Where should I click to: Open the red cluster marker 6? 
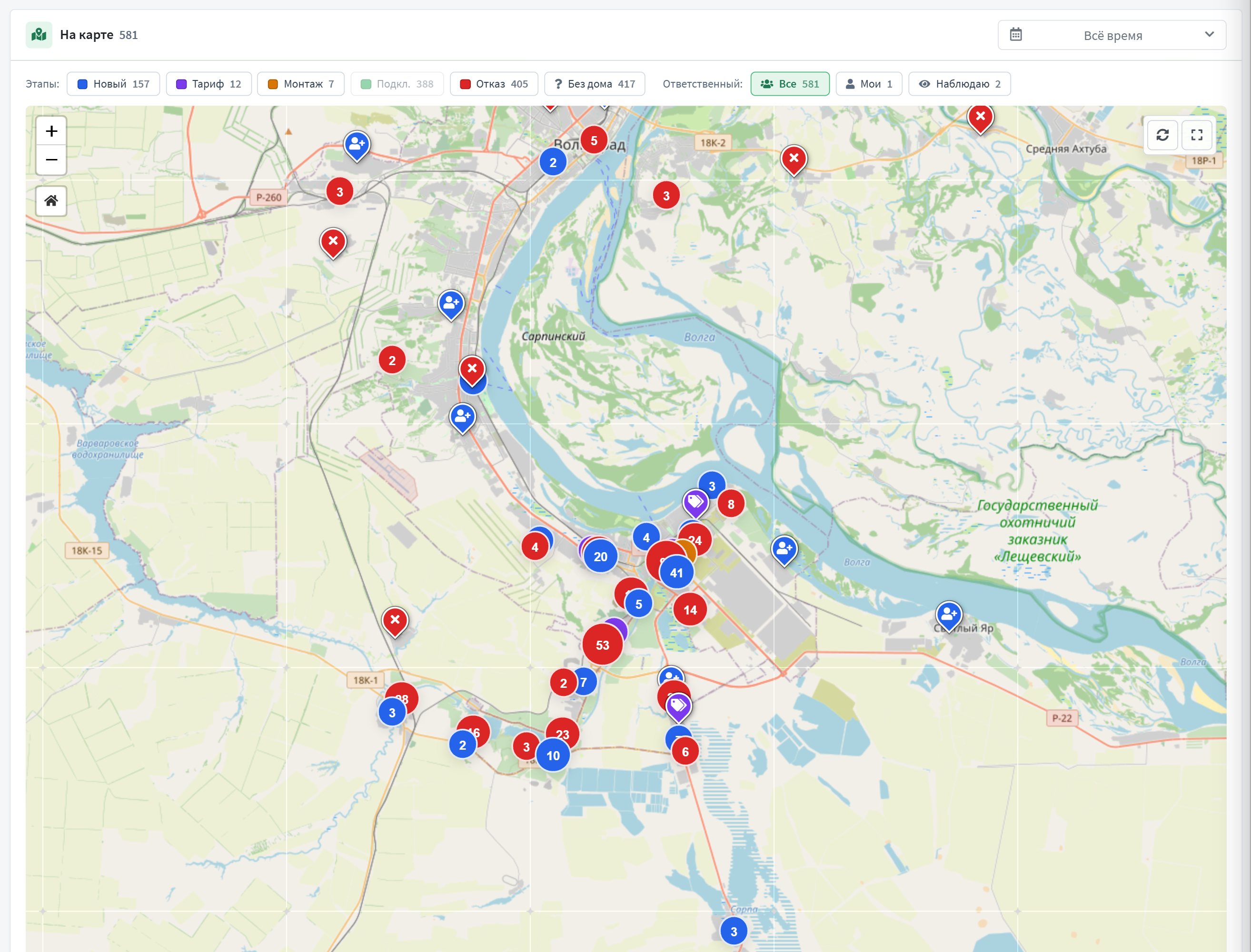tap(685, 752)
